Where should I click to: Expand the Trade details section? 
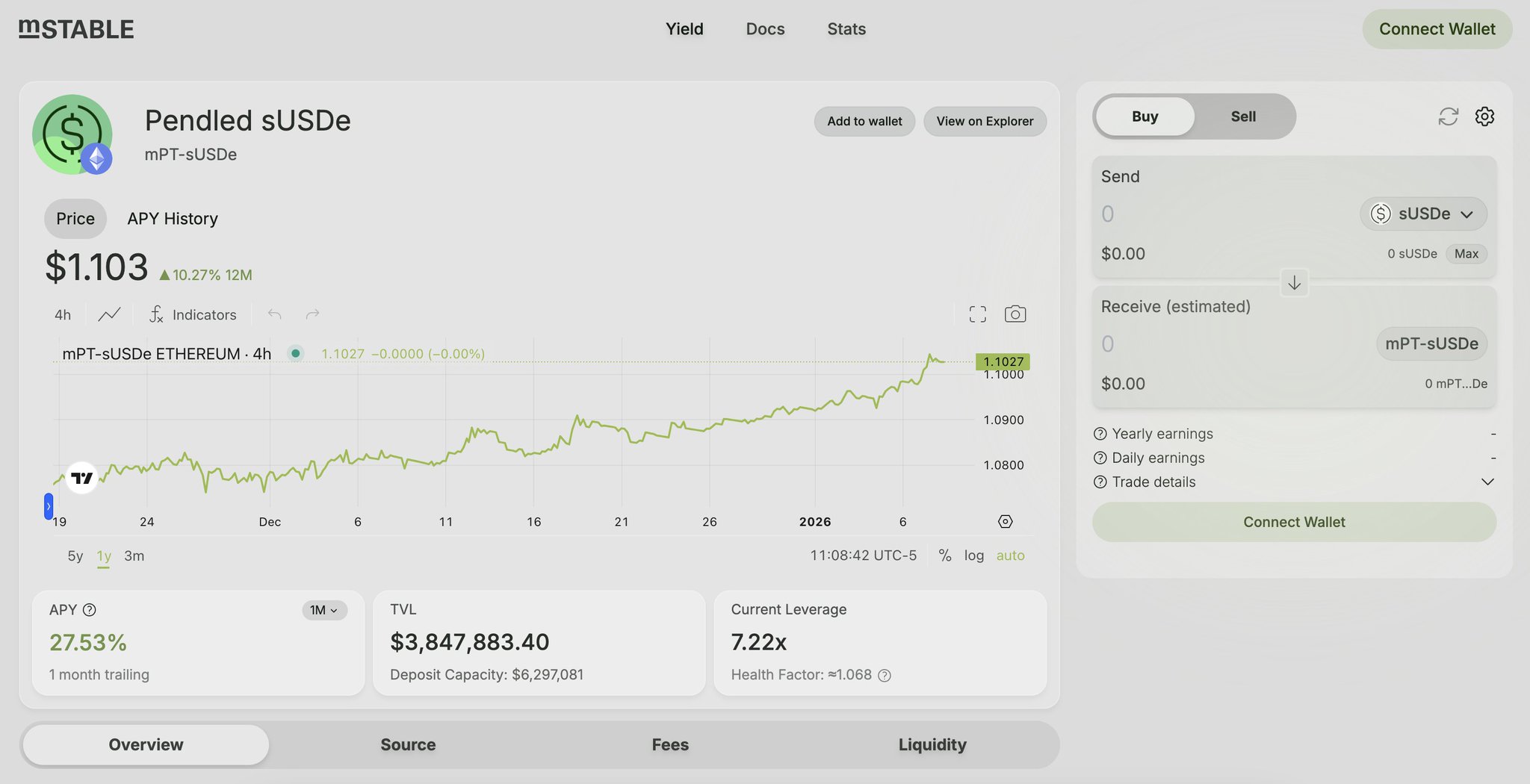coord(1487,482)
